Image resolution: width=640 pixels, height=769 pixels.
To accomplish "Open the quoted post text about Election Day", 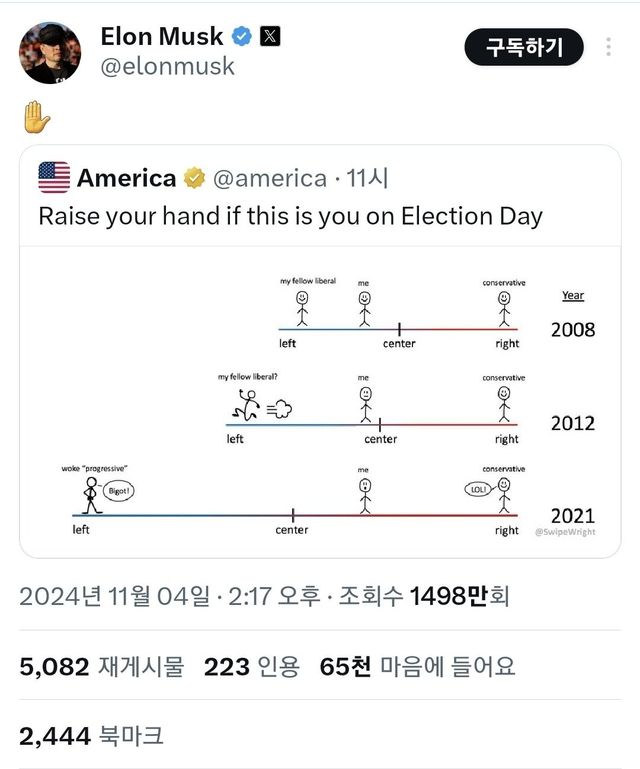I will click(290, 216).
